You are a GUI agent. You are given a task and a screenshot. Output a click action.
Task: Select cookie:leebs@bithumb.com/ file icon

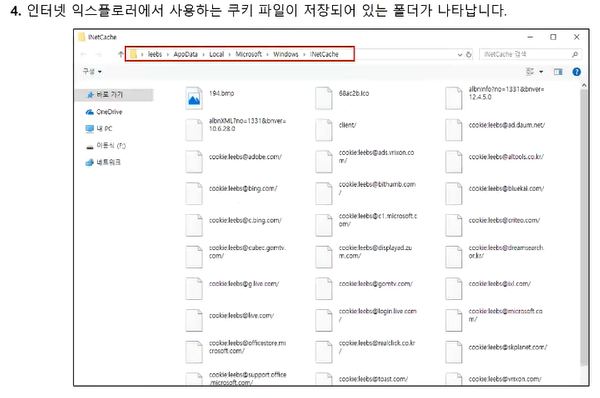pyautogui.click(x=324, y=193)
